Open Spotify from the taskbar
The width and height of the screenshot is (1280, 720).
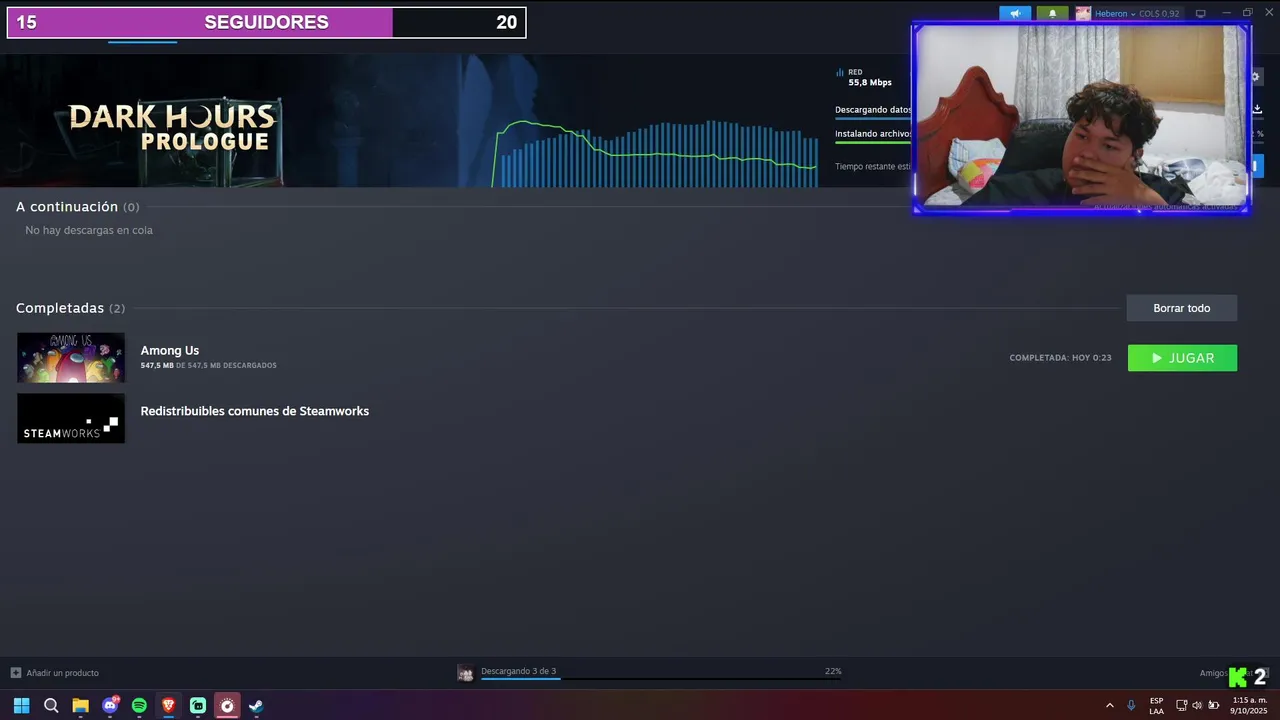139,706
